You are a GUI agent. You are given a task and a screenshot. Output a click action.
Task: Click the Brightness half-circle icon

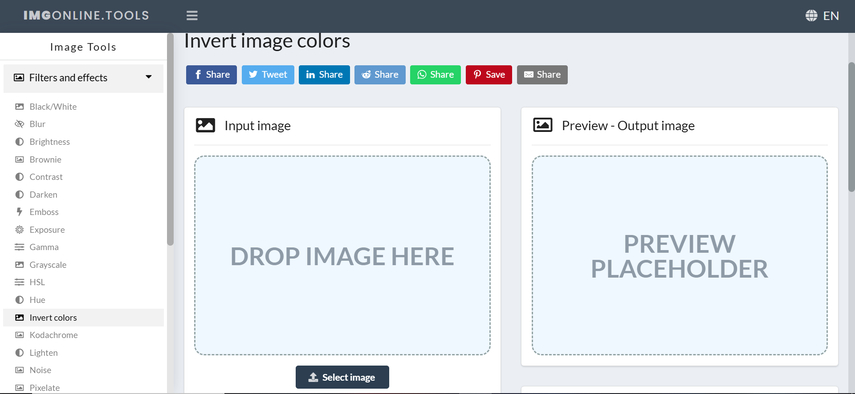click(19, 142)
